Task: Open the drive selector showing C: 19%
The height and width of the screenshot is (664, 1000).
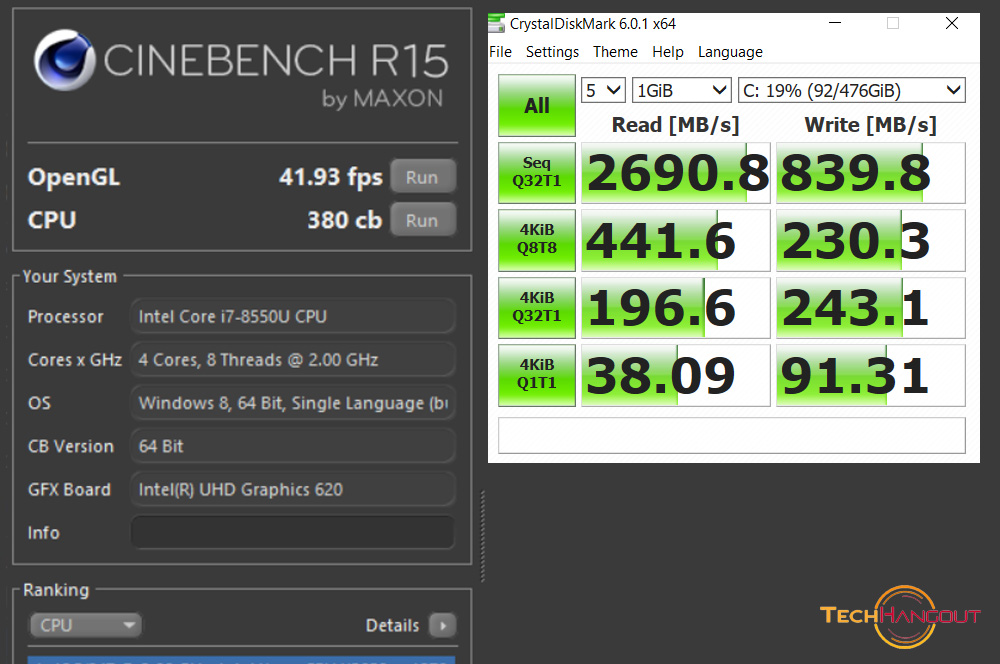Action: [851, 90]
